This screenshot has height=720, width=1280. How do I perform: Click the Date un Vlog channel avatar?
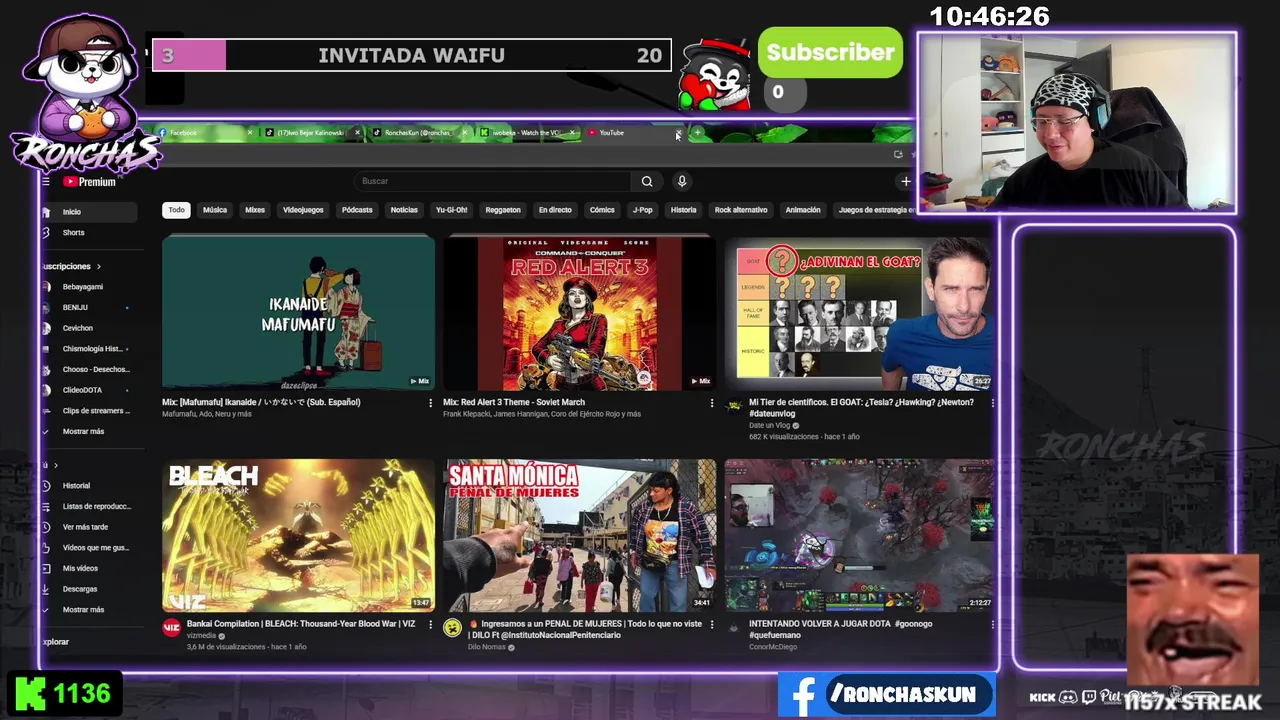pos(735,406)
